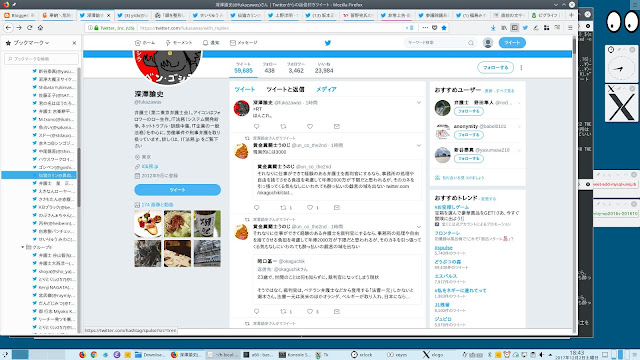Click the large tweet button under profile bio
The width and height of the screenshot is (640, 360).
(178, 190)
